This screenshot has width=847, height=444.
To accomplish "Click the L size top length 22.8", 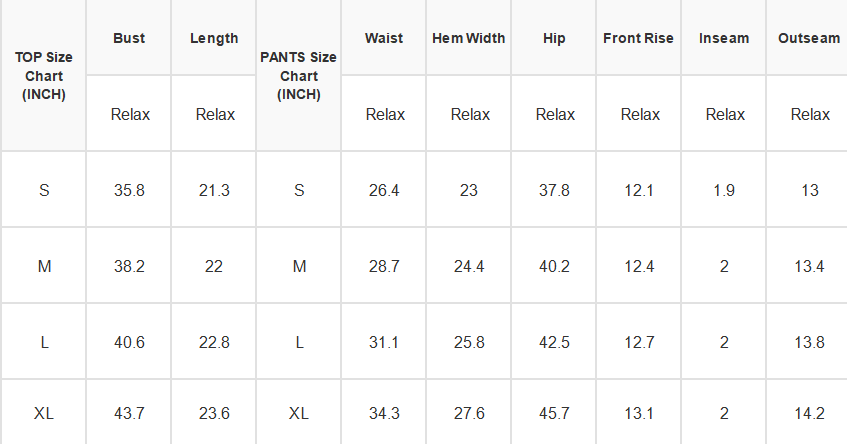I will click(x=214, y=342).
